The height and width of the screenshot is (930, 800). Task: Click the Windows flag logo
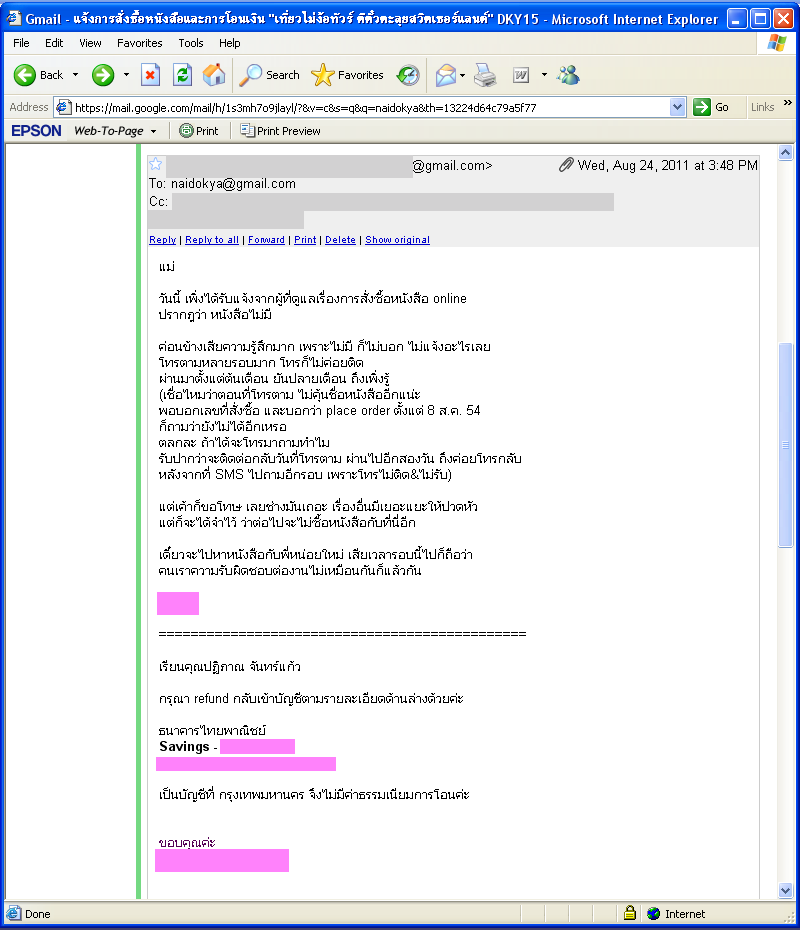[777, 43]
